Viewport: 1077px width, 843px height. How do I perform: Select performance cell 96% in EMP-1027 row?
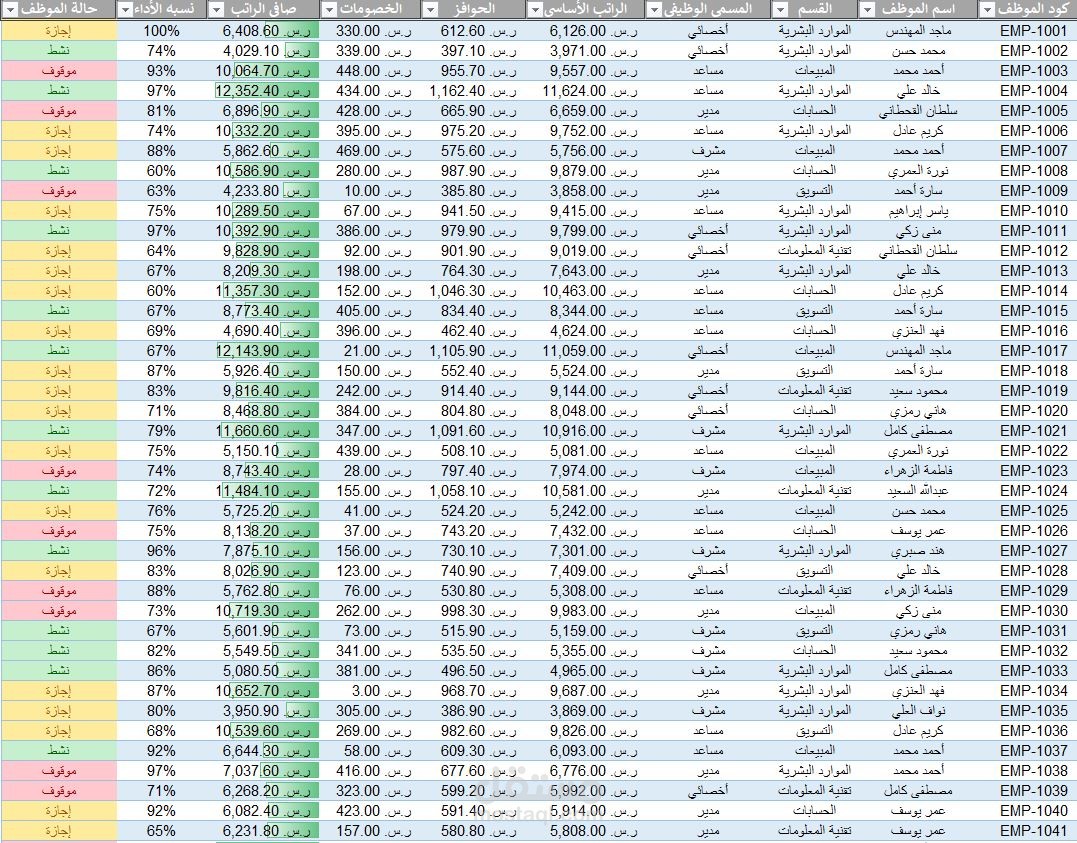pos(161,550)
